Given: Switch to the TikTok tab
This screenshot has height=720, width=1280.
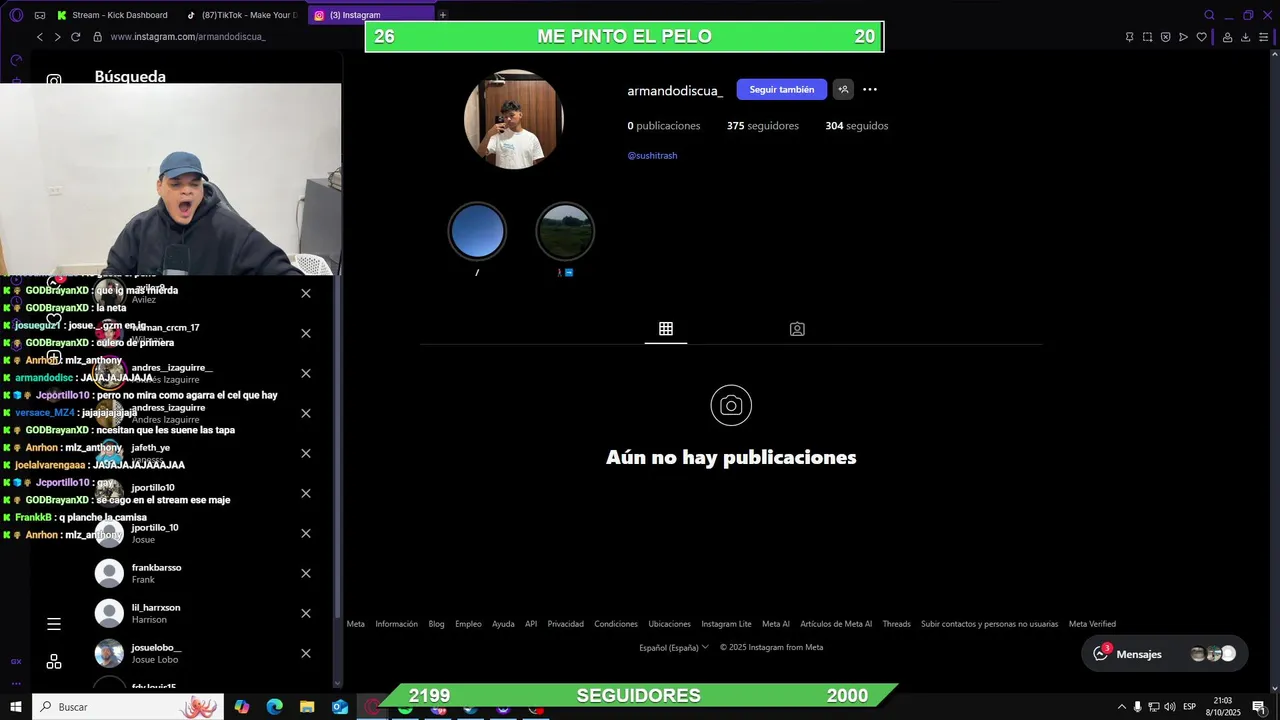Looking at the screenshot, I should (242, 15).
